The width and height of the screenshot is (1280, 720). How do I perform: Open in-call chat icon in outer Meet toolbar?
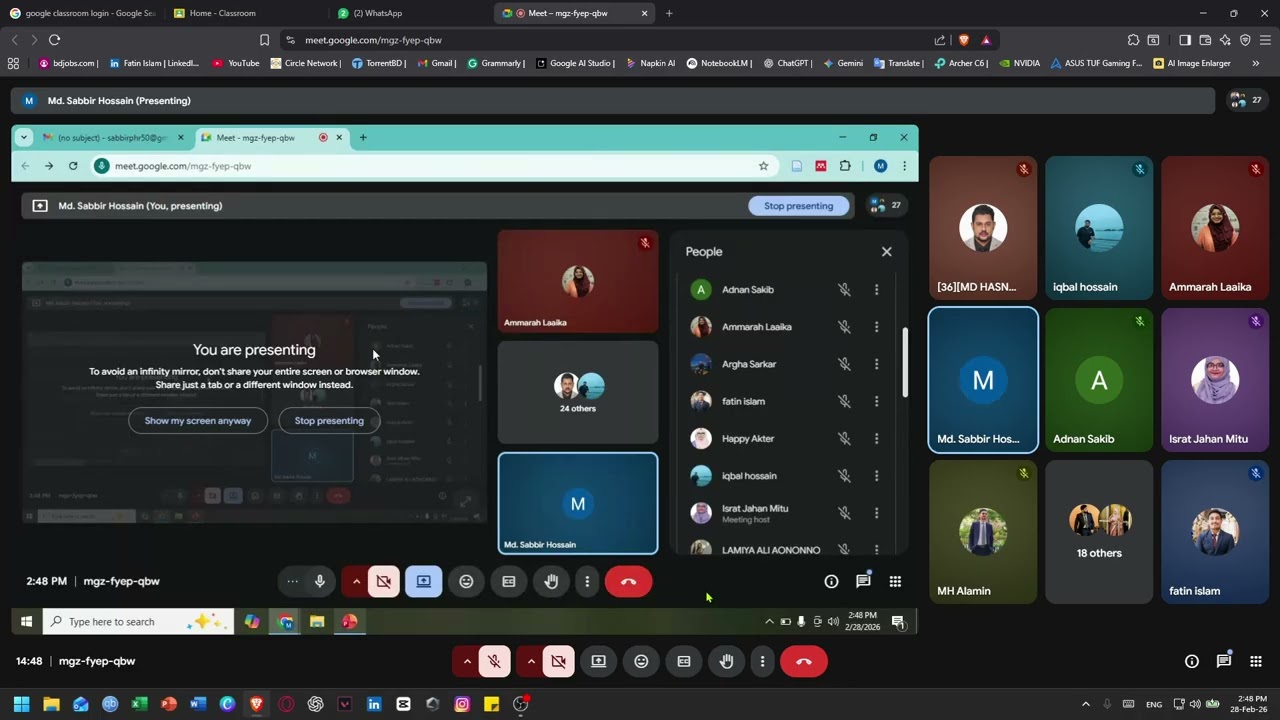coord(1224,661)
